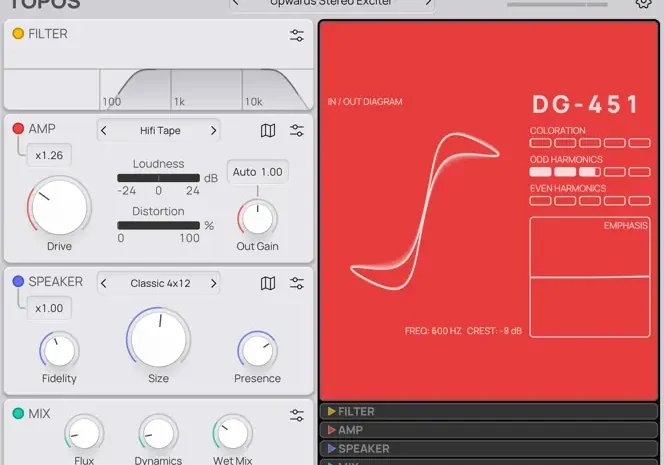Click the AMP oversampling x1.26 value box

49,155
